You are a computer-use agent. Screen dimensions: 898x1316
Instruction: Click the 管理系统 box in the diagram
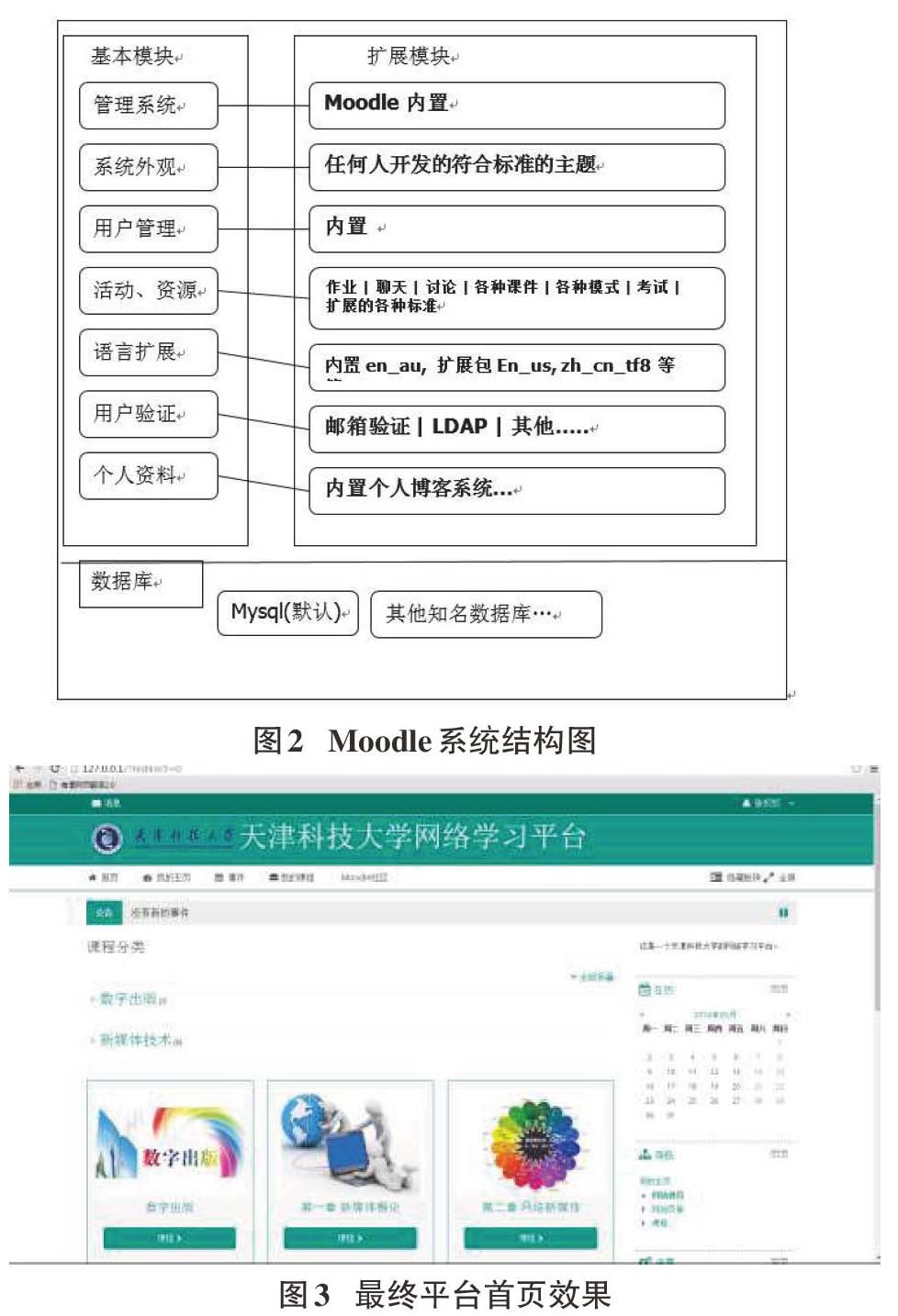pos(148,106)
